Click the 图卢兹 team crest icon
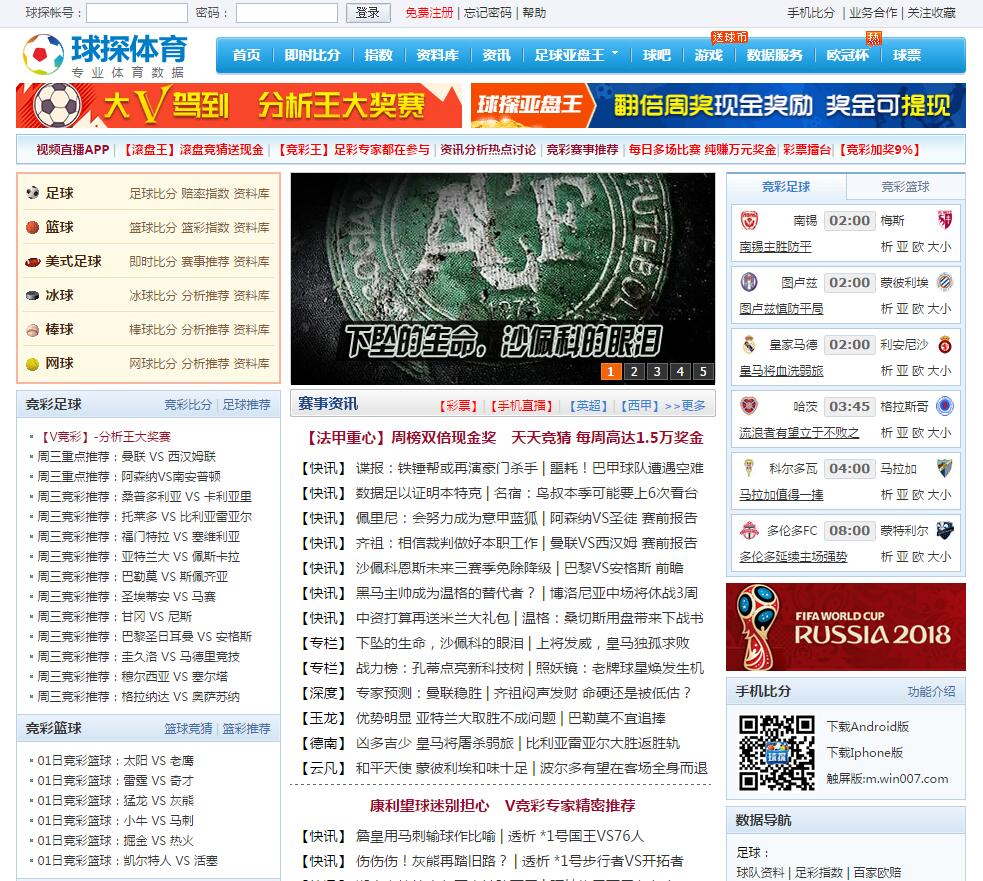This screenshot has width=983, height=881. tap(749, 282)
